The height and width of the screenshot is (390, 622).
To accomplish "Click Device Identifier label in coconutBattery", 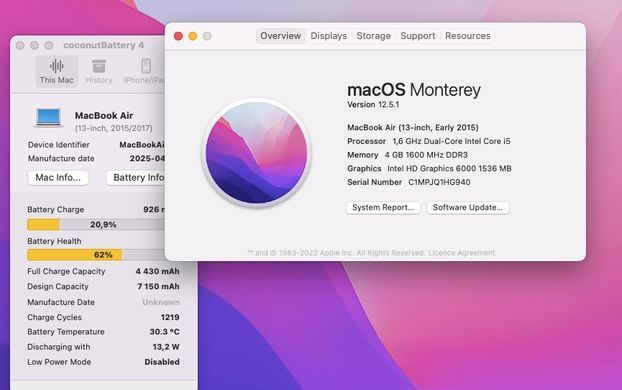I will [58, 145].
